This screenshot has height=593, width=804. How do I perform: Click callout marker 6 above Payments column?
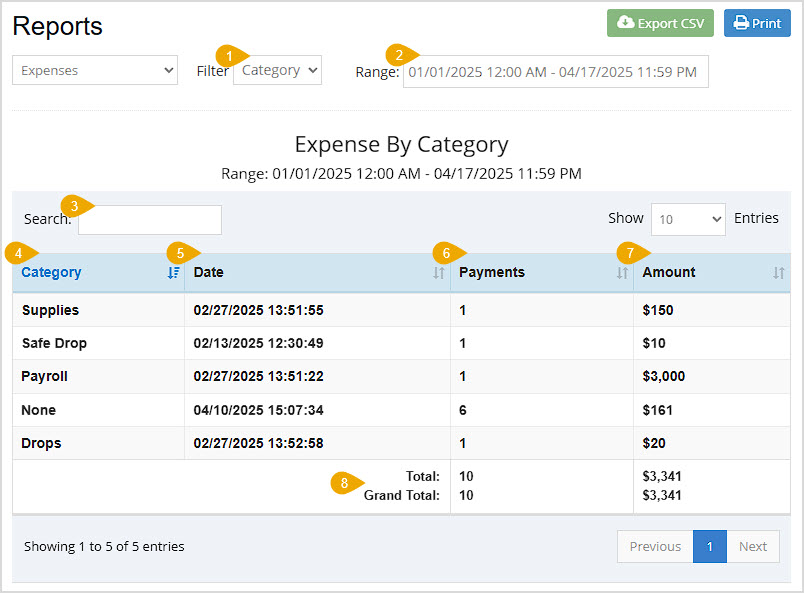pos(448,253)
